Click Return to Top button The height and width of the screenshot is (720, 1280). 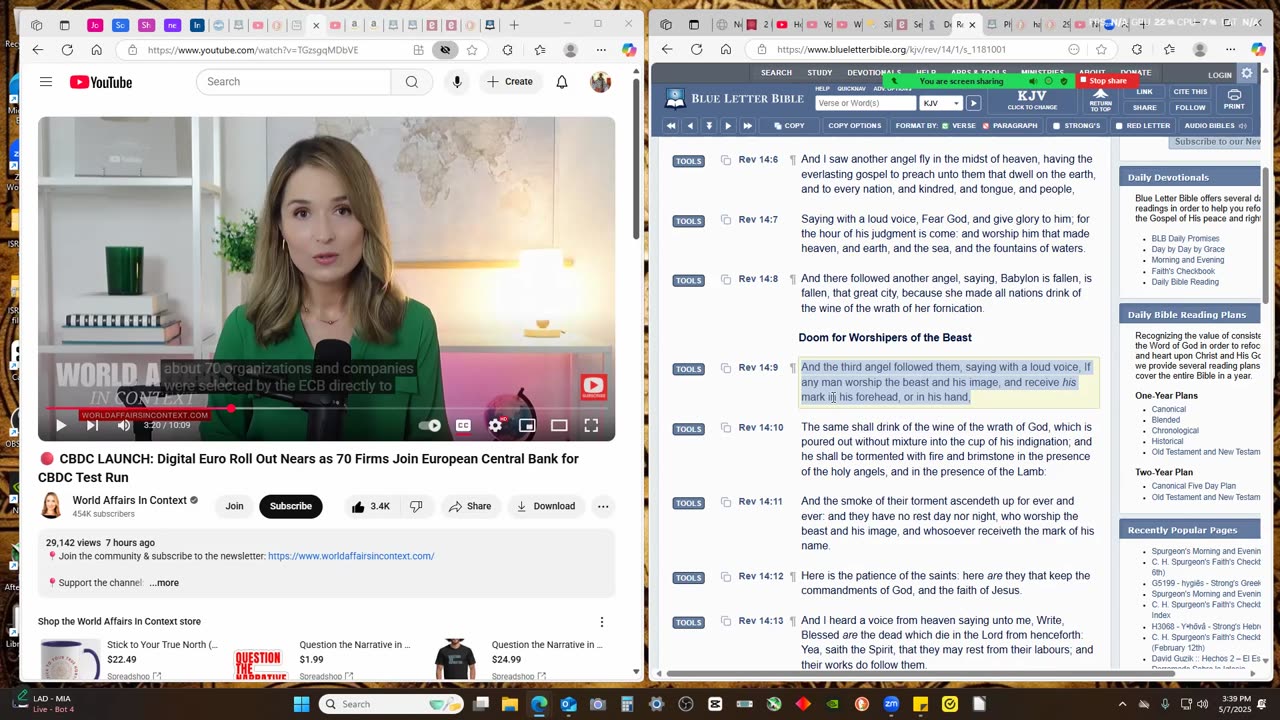[1100, 100]
